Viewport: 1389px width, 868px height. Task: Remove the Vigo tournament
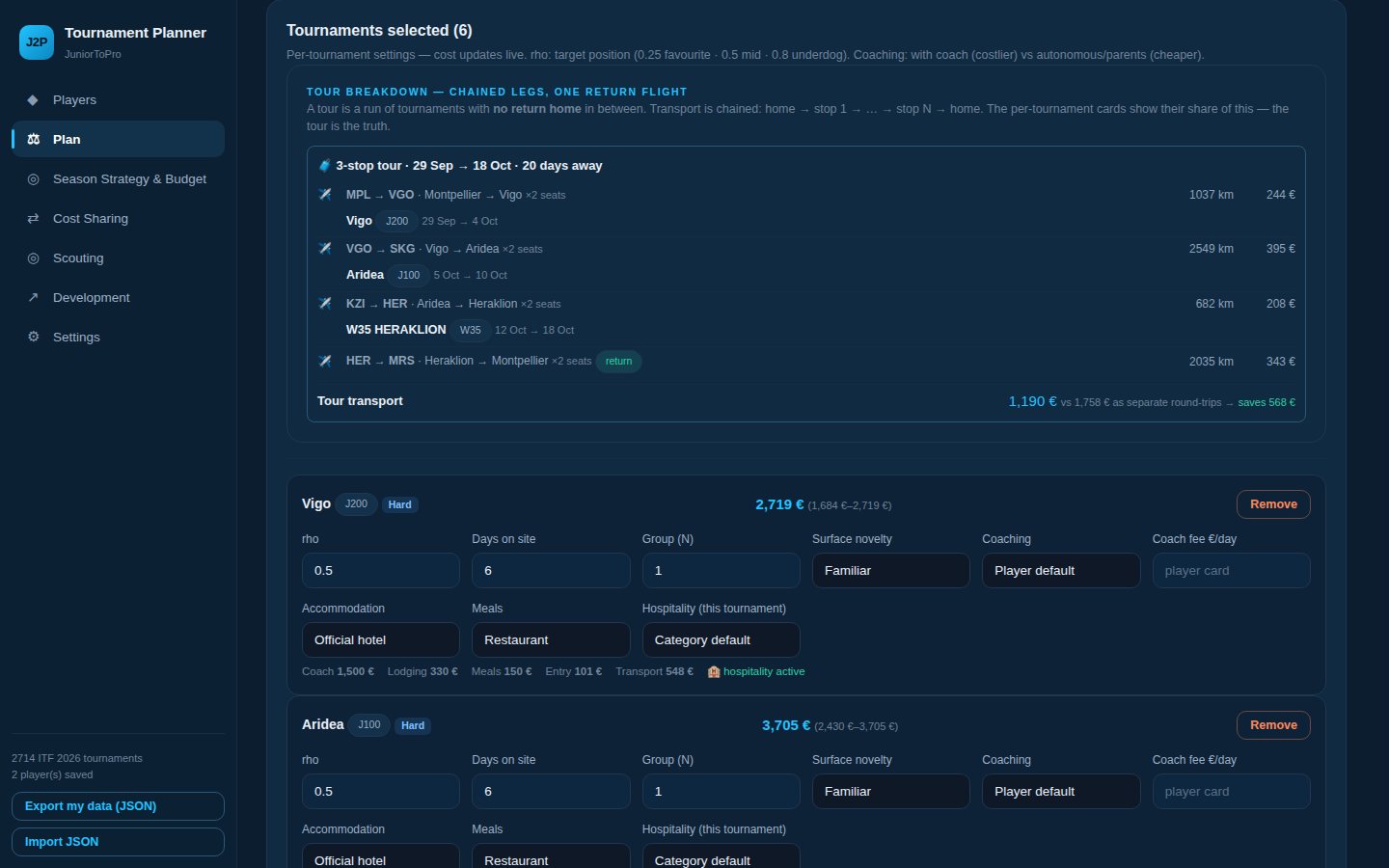point(1273,504)
